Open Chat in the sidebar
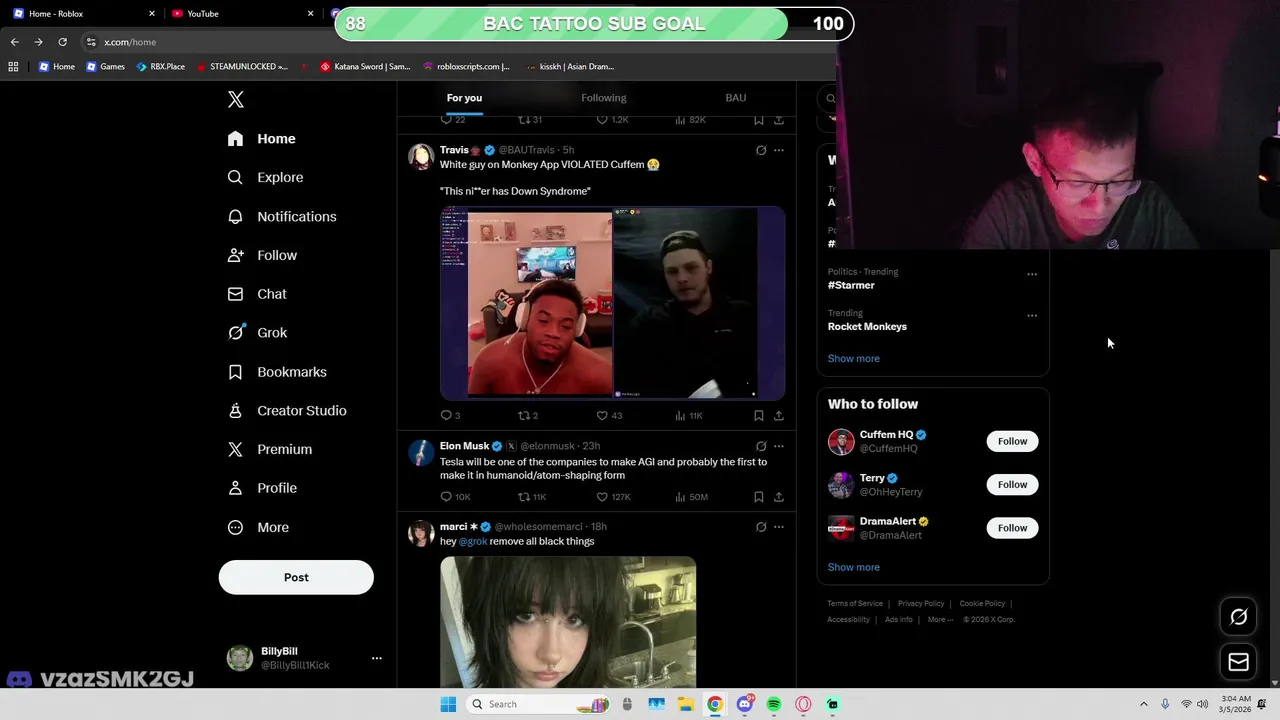The height and width of the screenshot is (720, 1280). (x=258, y=294)
